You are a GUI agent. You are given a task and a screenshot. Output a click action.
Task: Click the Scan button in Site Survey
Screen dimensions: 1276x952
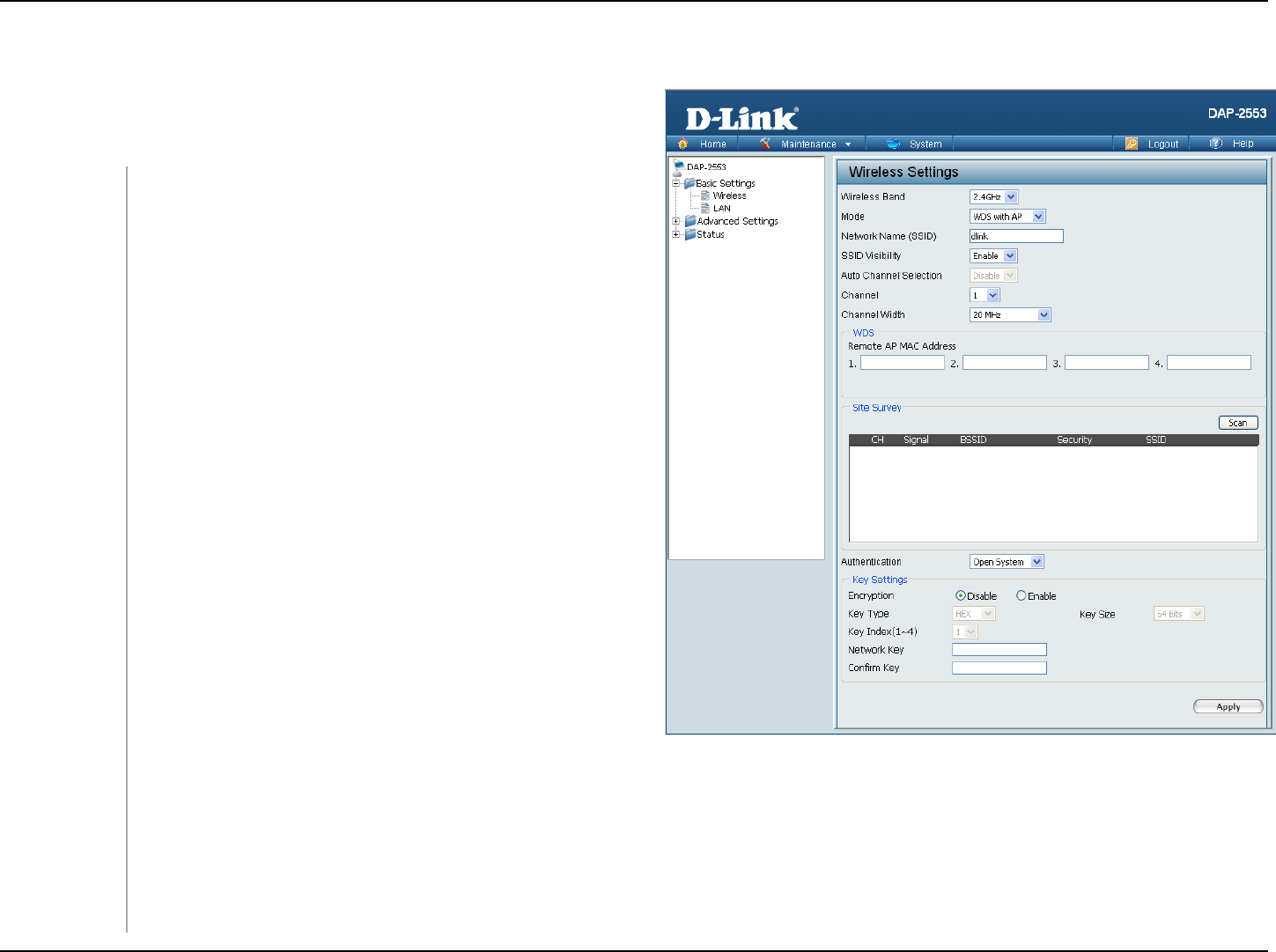coord(1238,423)
